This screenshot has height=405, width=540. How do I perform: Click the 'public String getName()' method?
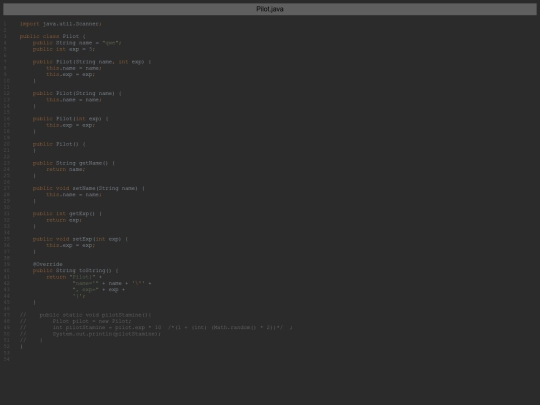(74, 163)
